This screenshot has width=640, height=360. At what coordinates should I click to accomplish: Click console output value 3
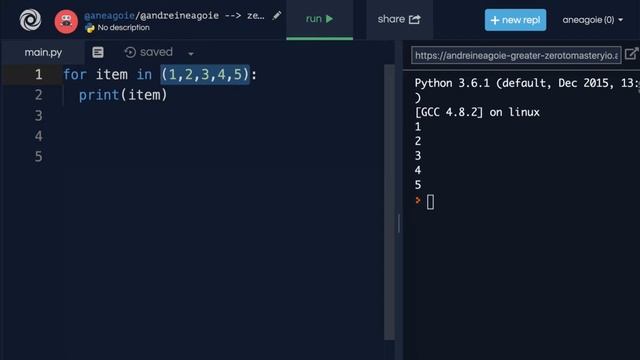click(418, 156)
